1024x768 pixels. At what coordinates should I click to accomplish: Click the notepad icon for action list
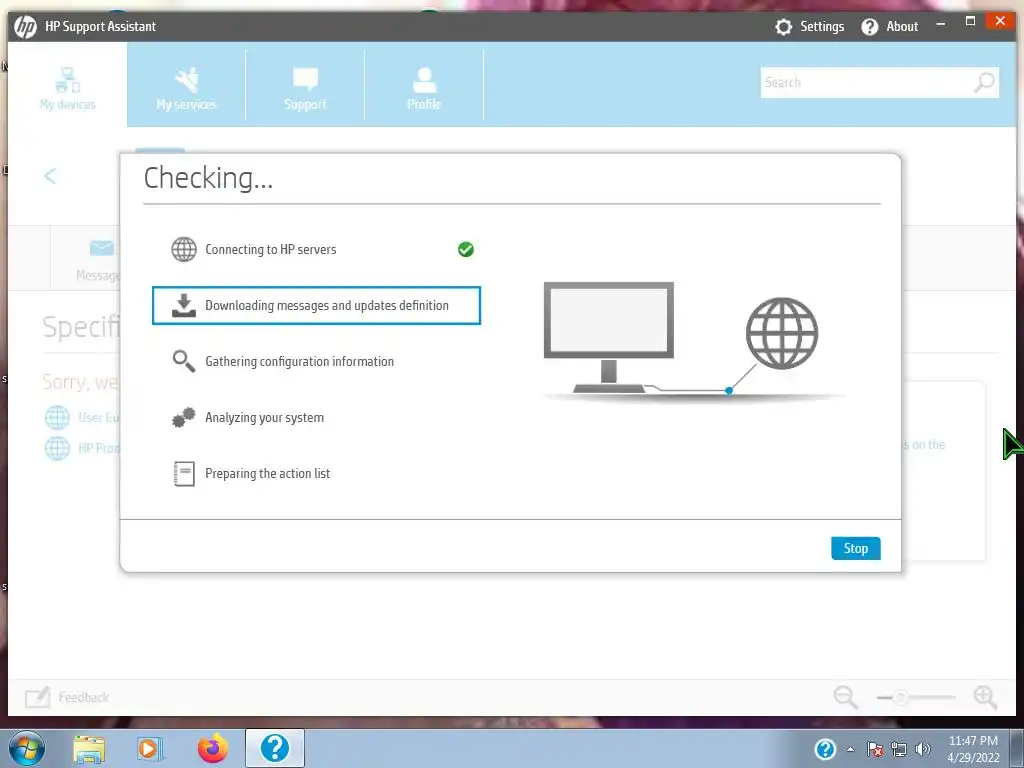[184, 473]
